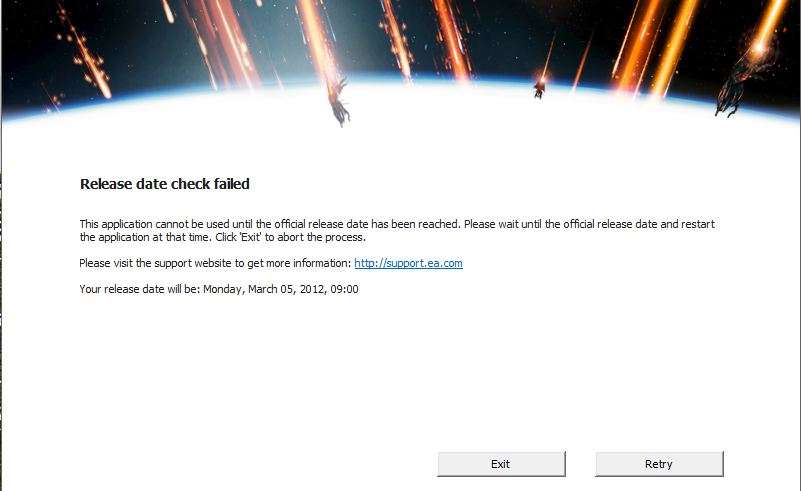
Task: Click the quoted 'Exit' word in the paragraph
Action: (x=250, y=237)
